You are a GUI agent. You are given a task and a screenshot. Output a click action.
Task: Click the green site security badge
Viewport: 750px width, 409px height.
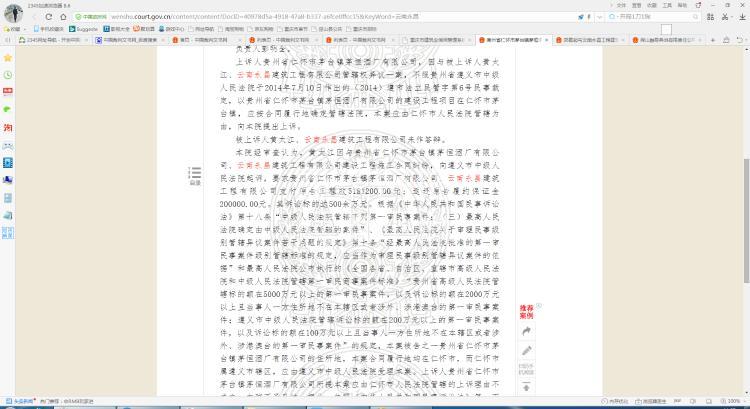[91, 17]
